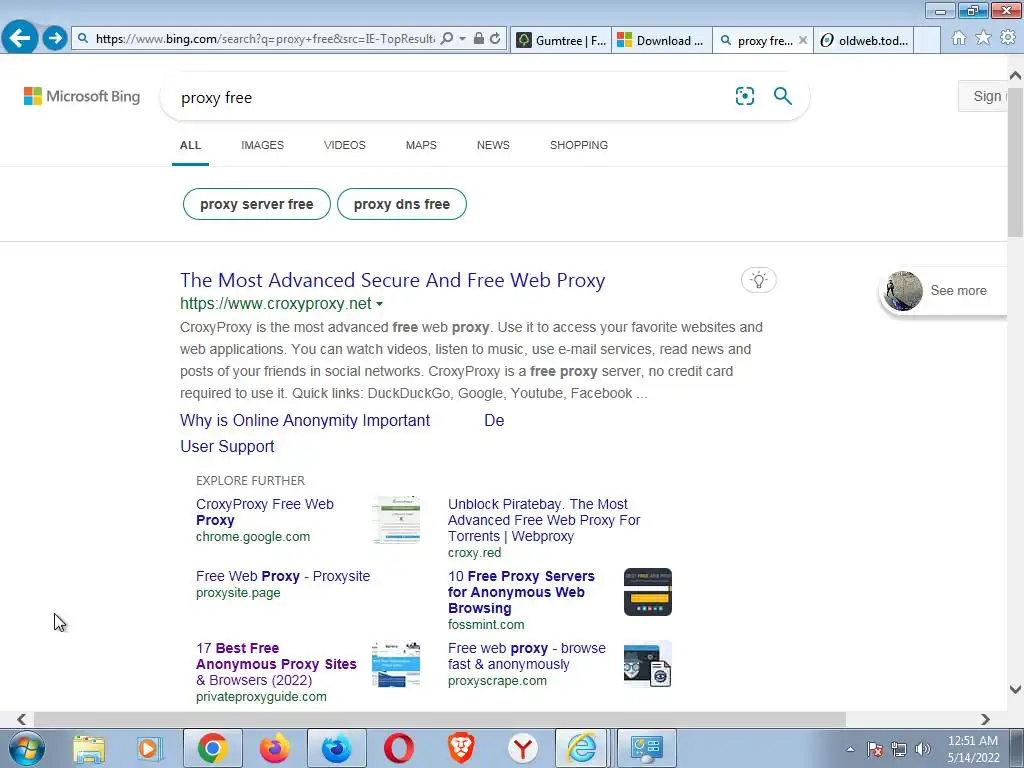Screen dimensions: 1024x768
Task: Open the Windows Start menu
Action: [25, 748]
